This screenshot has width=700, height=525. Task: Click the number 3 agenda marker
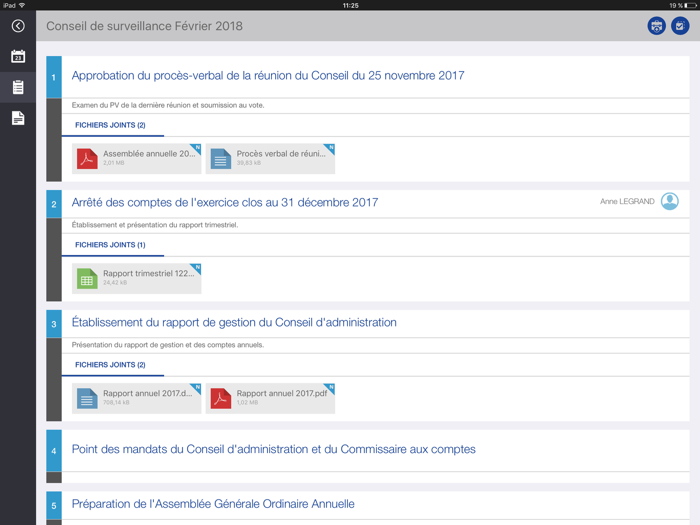(x=54, y=324)
